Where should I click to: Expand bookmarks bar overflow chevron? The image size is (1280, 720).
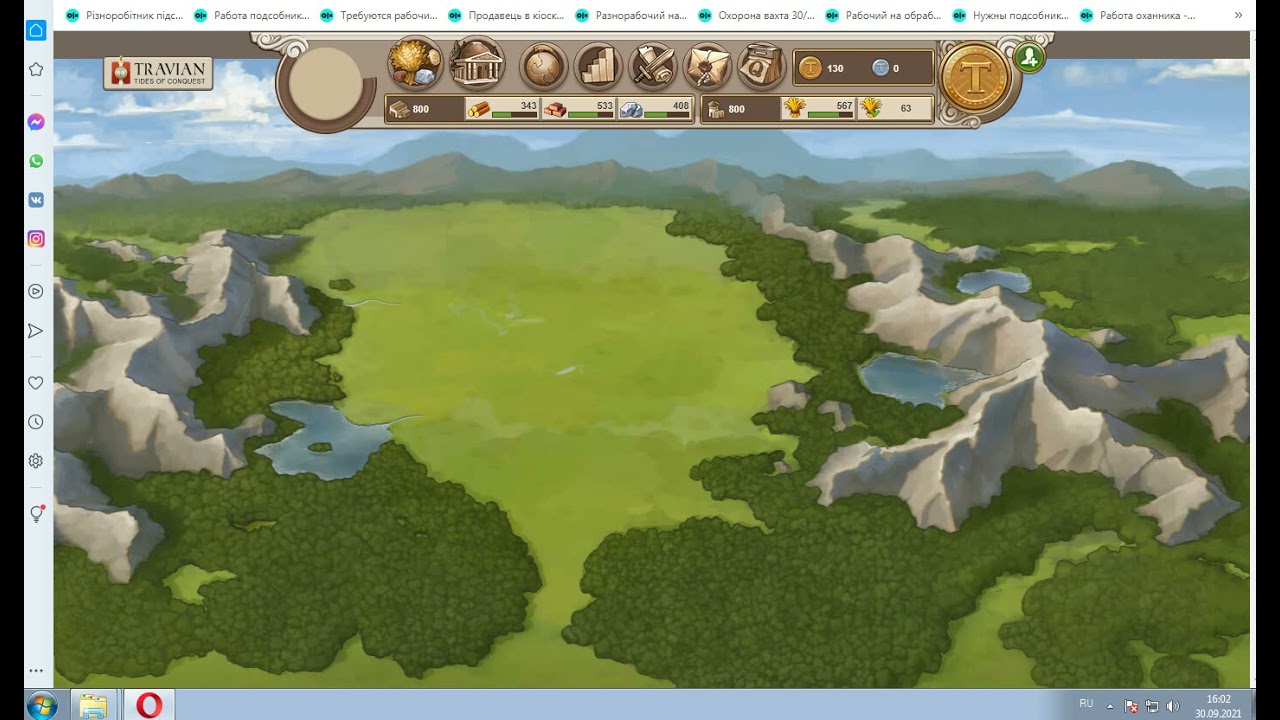pos(1239,15)
